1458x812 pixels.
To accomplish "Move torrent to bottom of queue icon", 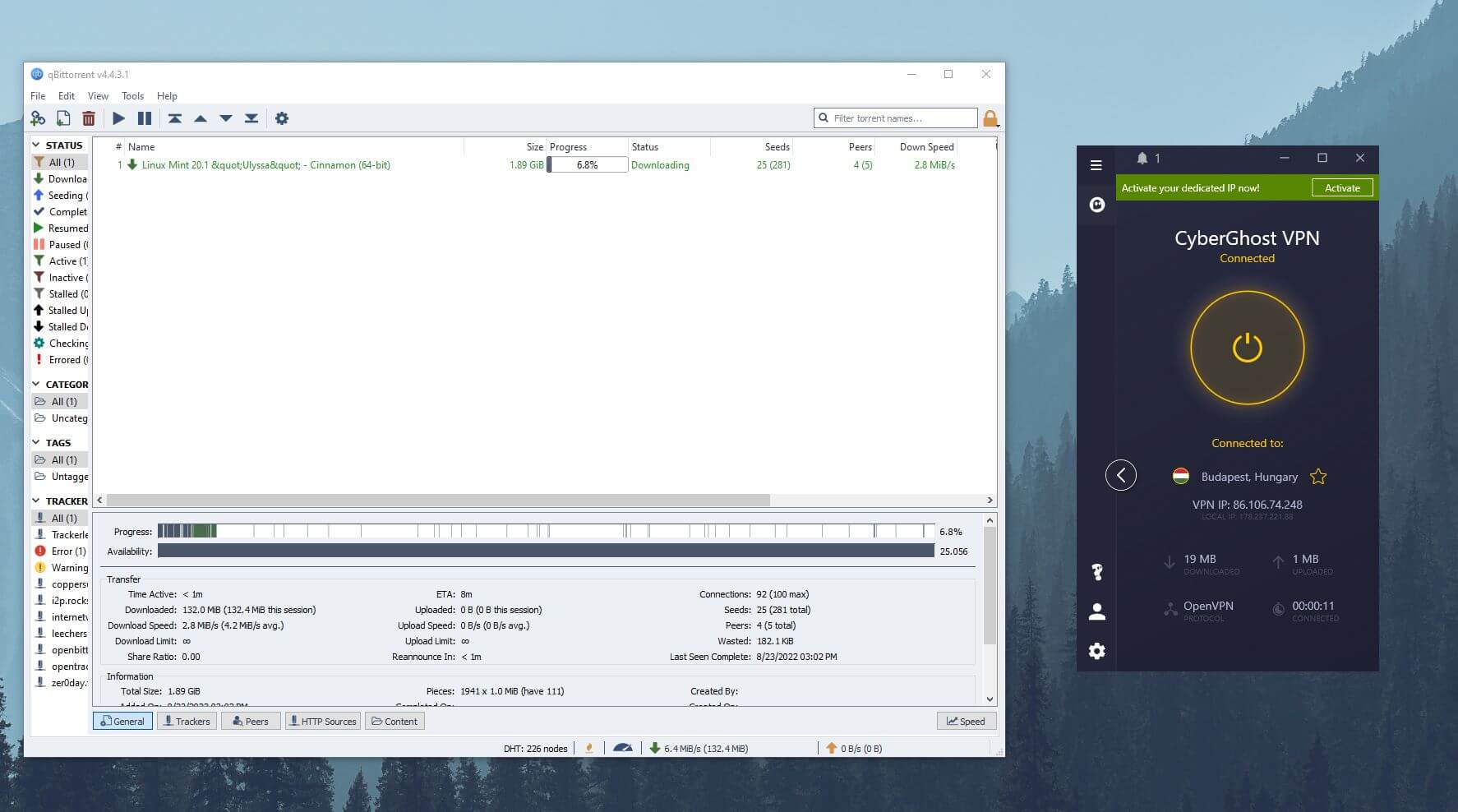I will tap(251, 118).
